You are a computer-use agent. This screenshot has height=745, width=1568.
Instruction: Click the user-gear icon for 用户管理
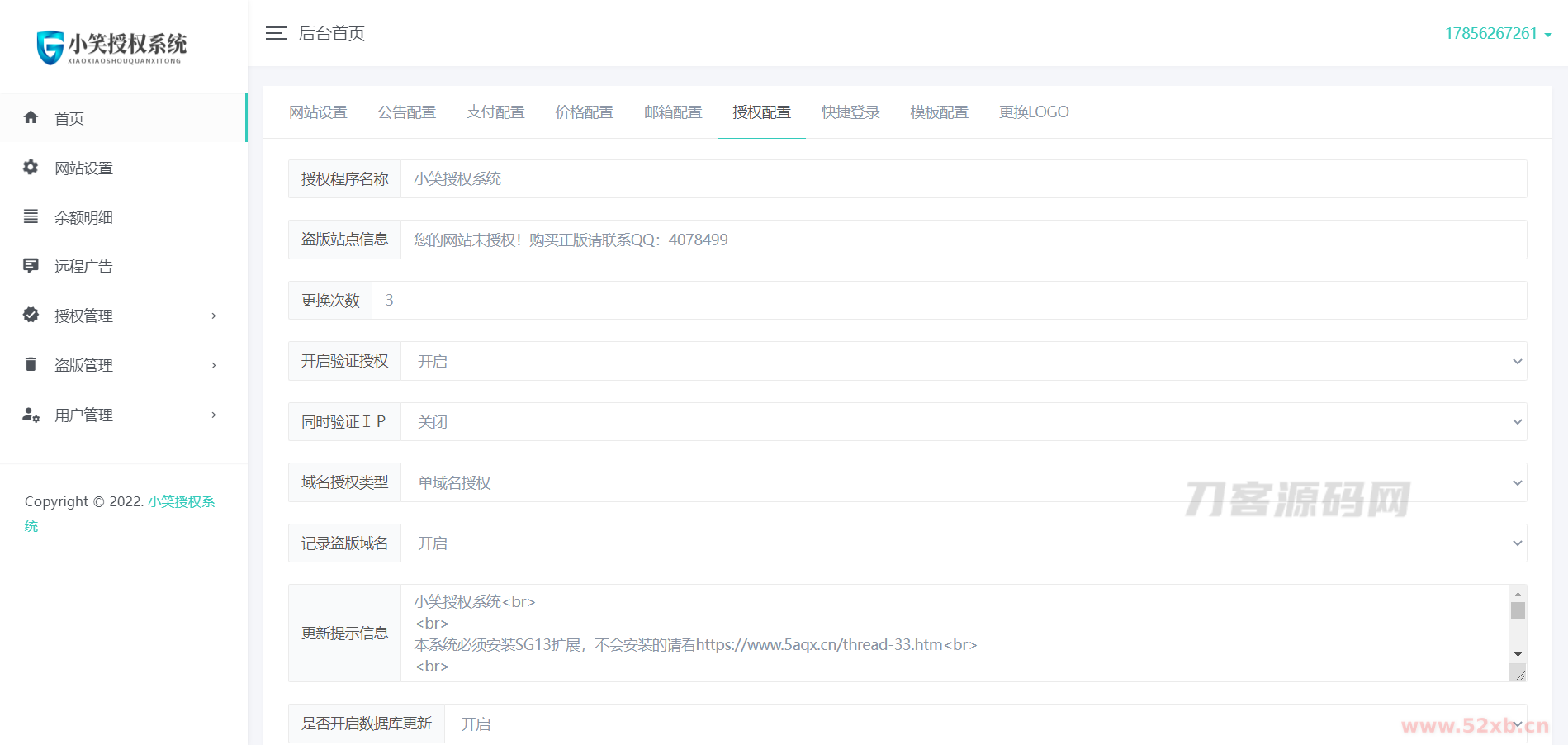pyautogui.click(x=31, y=415)
